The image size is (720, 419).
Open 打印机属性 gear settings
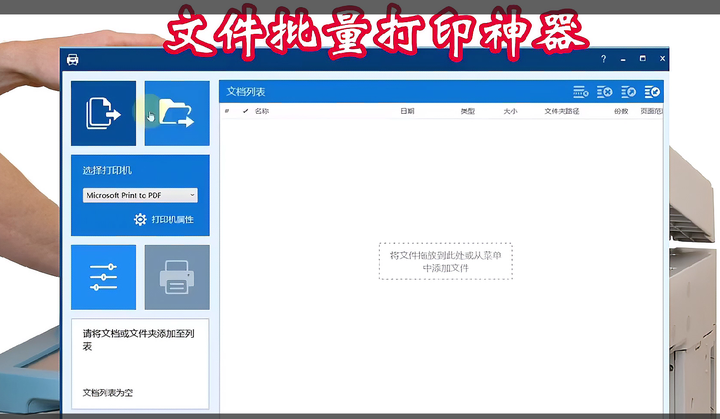coord(164,220)
